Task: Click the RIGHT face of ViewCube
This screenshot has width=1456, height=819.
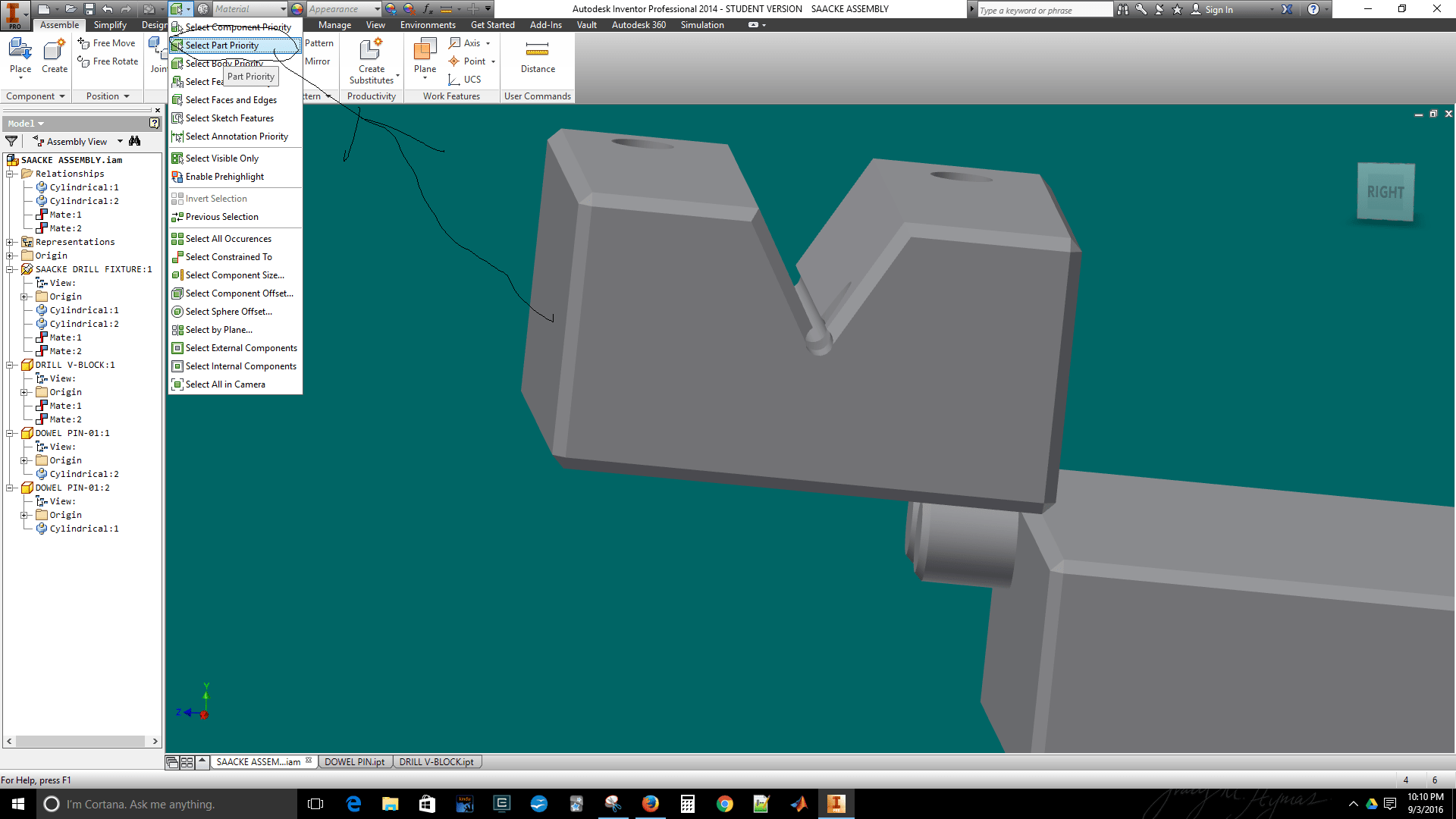Action: [1385, 192]
